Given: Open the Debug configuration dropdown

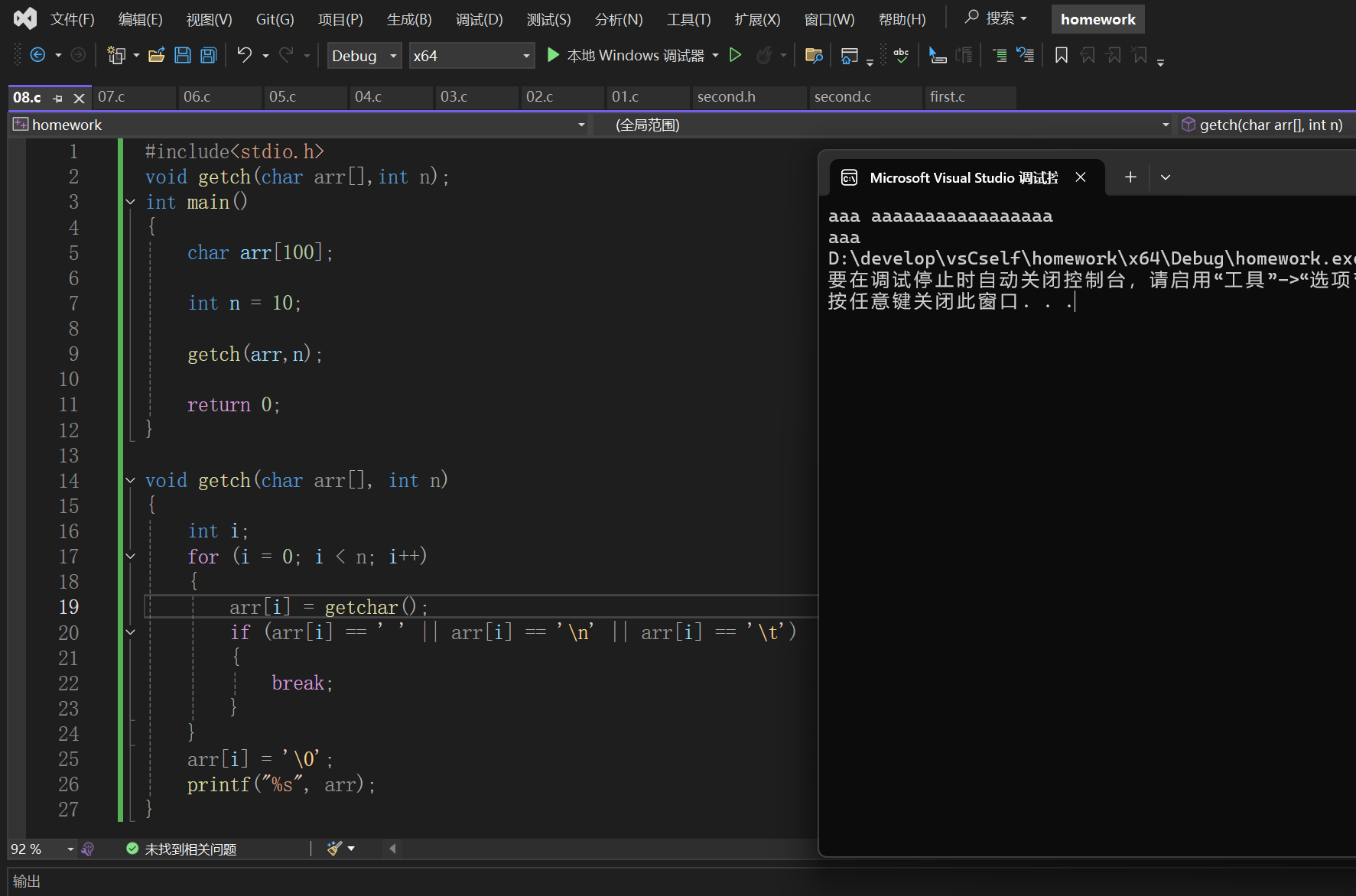Looking at the screenshot, I should [393, 56].
